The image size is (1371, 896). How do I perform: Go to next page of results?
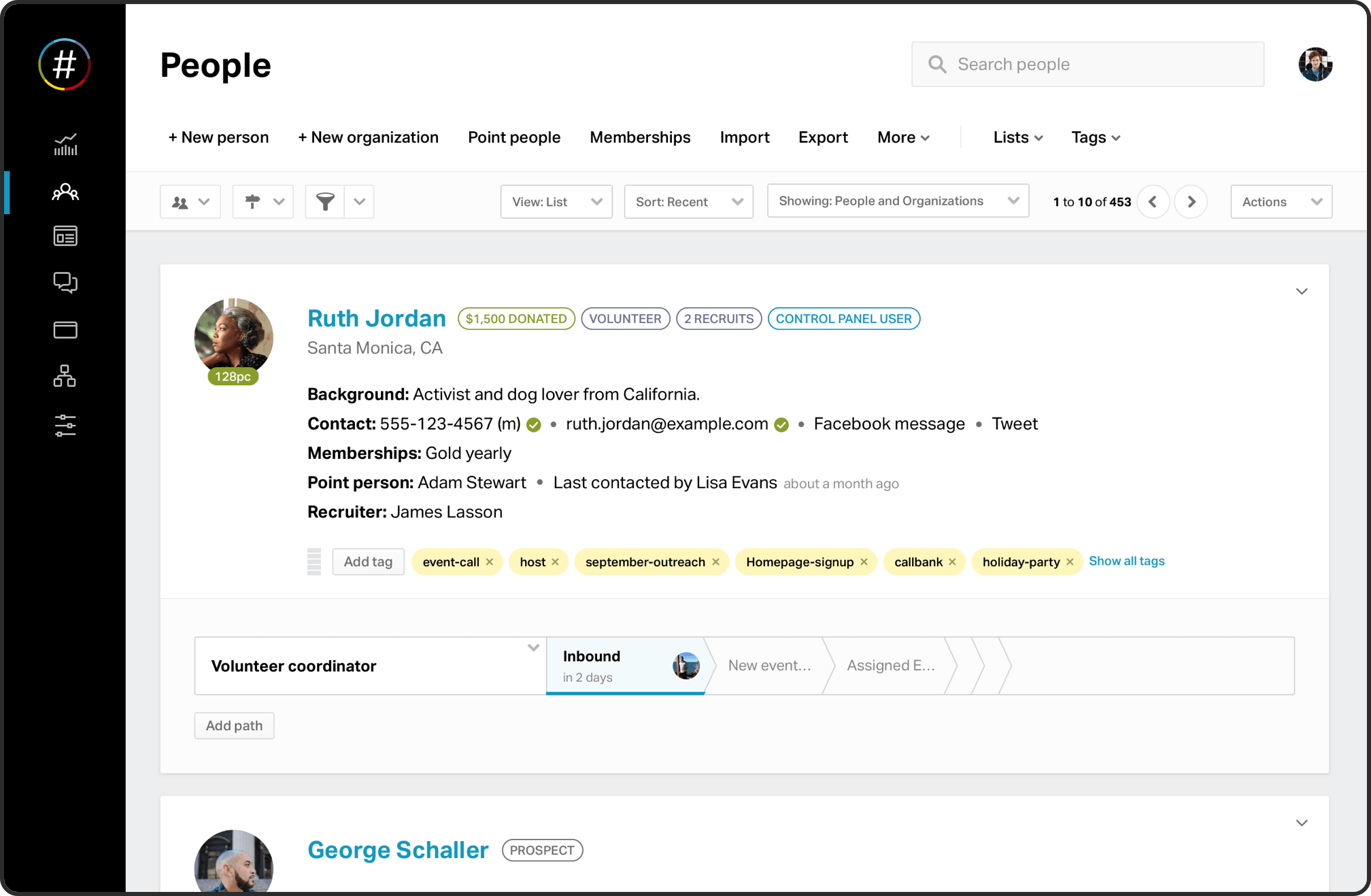click(1191, 202)
